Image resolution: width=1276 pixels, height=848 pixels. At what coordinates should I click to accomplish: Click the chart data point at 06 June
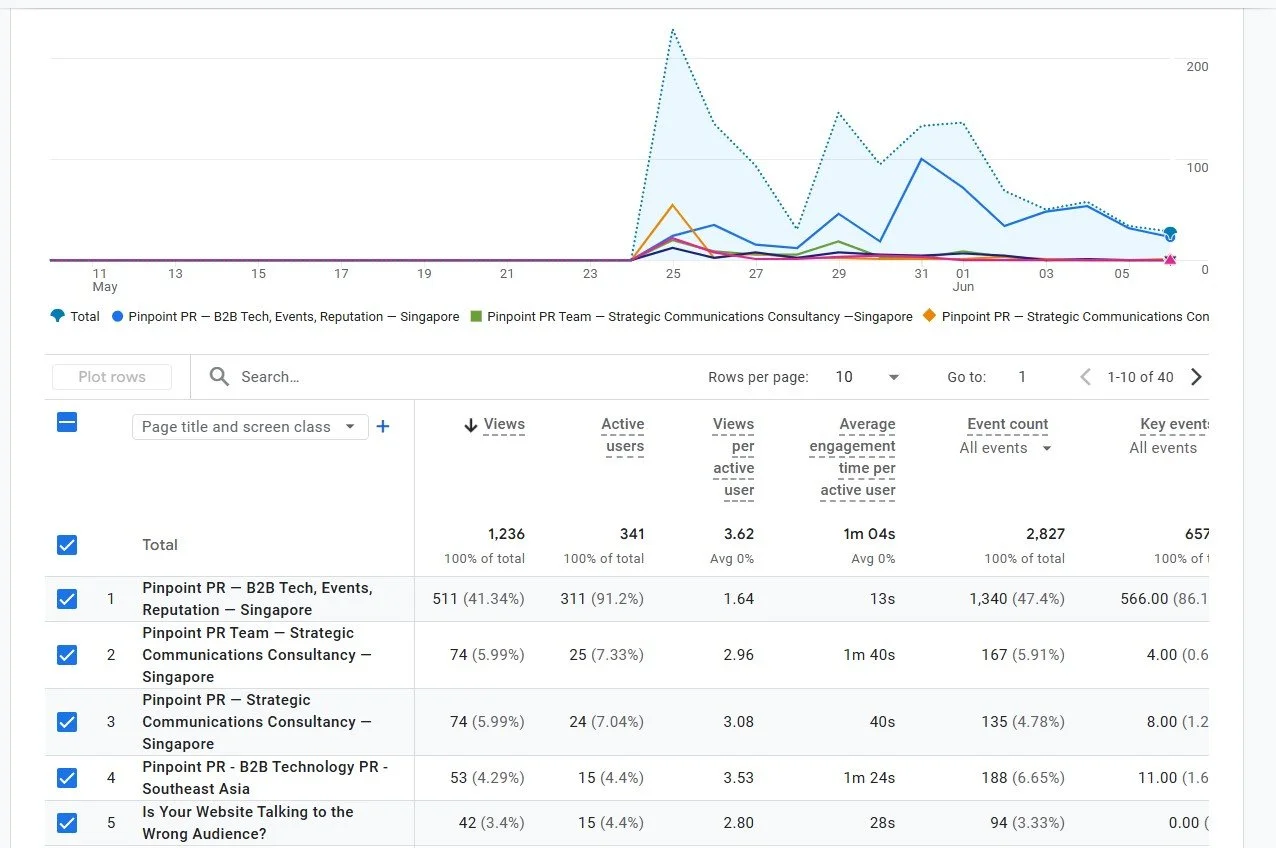point(1169,234)
